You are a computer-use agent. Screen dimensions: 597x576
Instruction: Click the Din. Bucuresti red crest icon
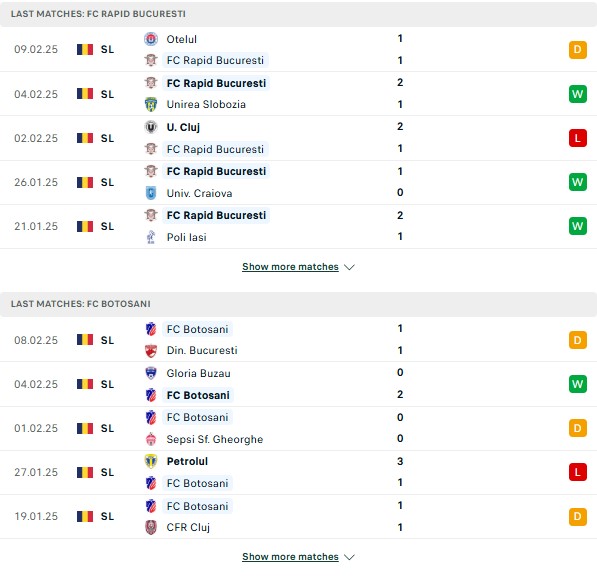(151, 351)
